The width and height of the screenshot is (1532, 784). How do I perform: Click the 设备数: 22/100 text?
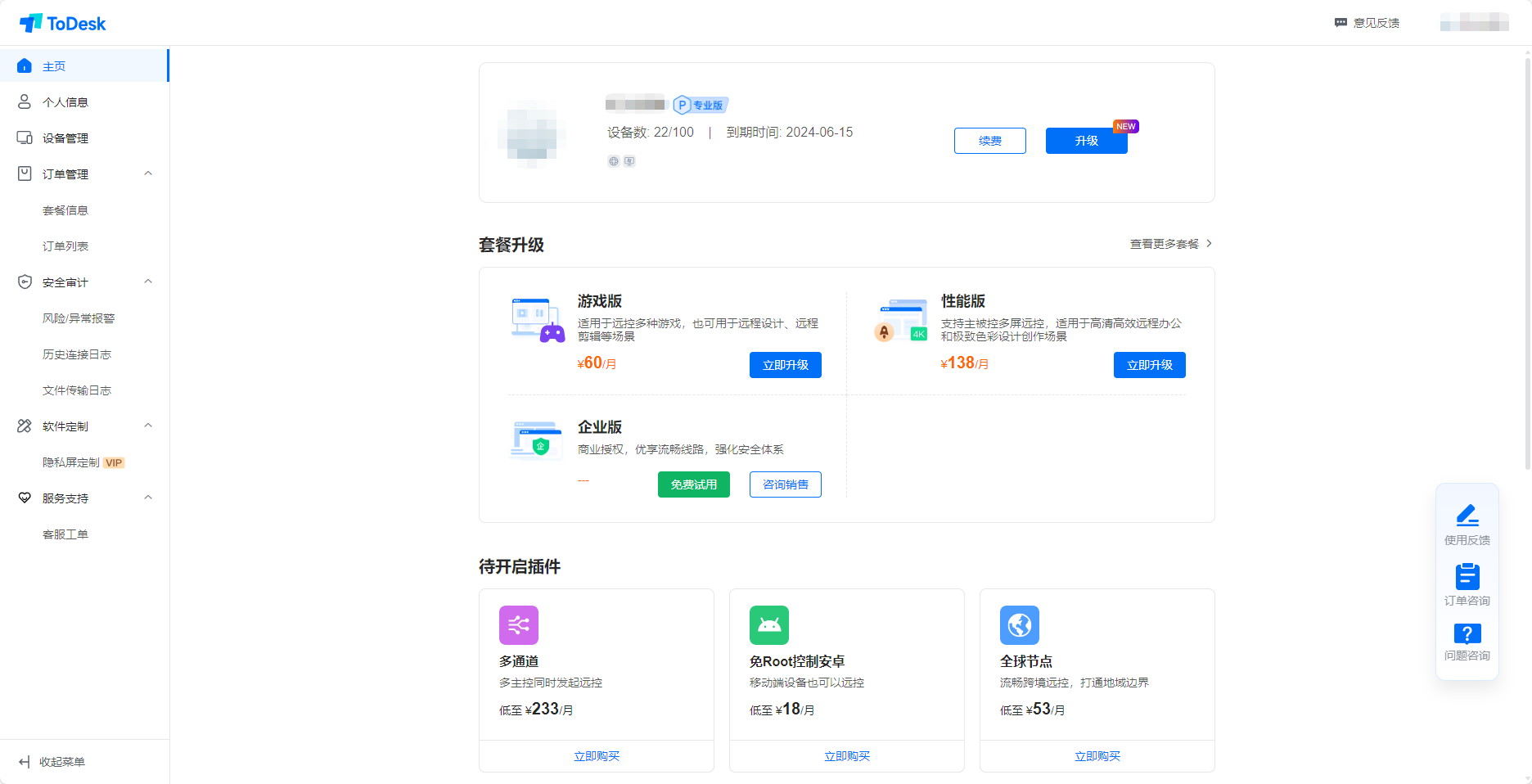651,133
